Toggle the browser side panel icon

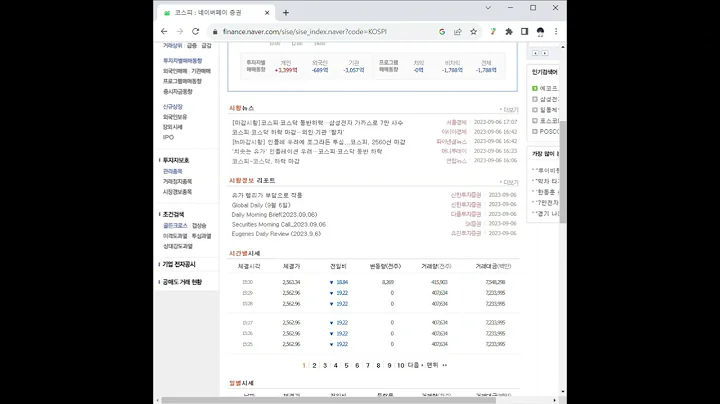coord(524,32)
